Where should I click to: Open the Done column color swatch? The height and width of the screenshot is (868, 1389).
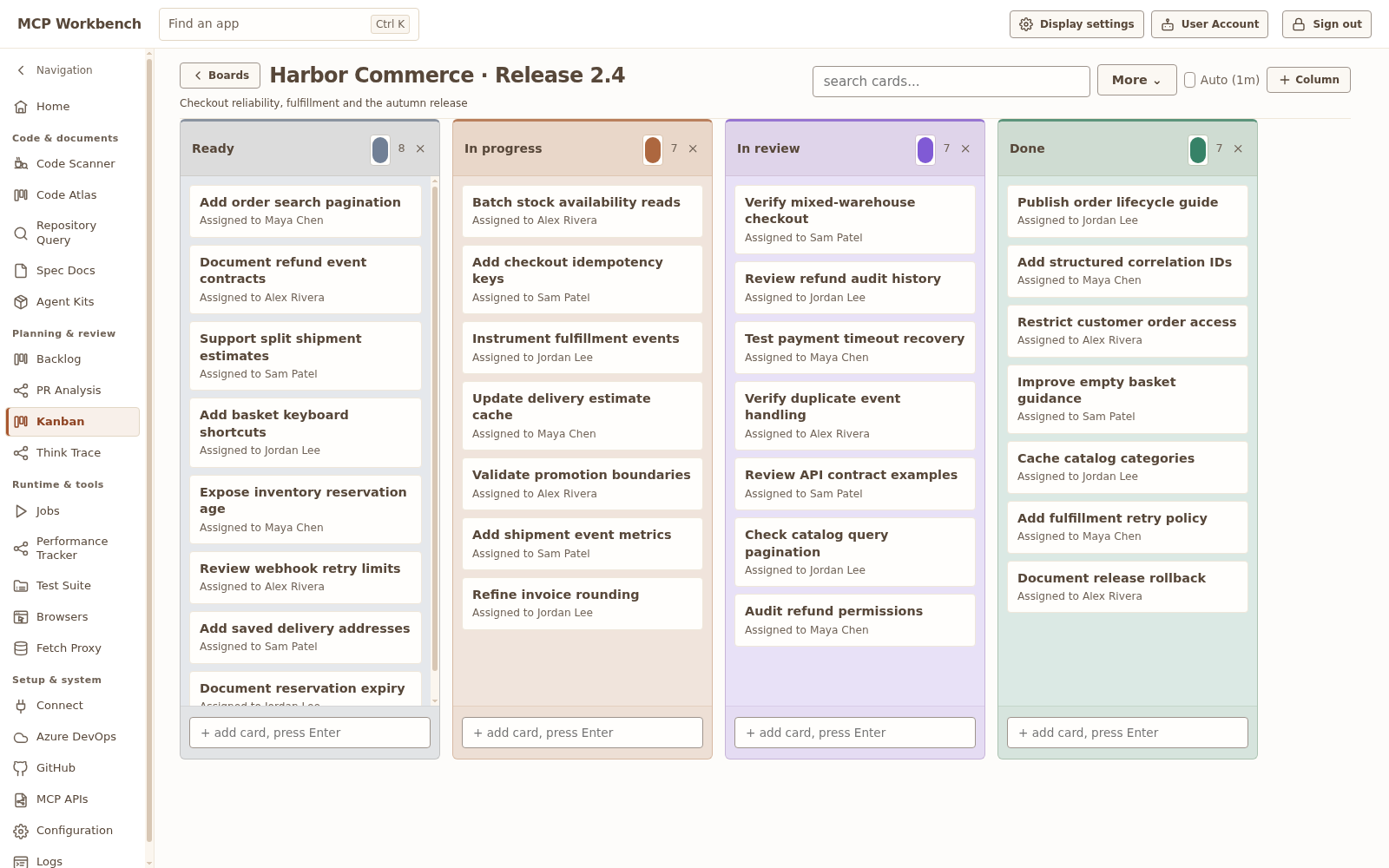tap(1198, 149)
